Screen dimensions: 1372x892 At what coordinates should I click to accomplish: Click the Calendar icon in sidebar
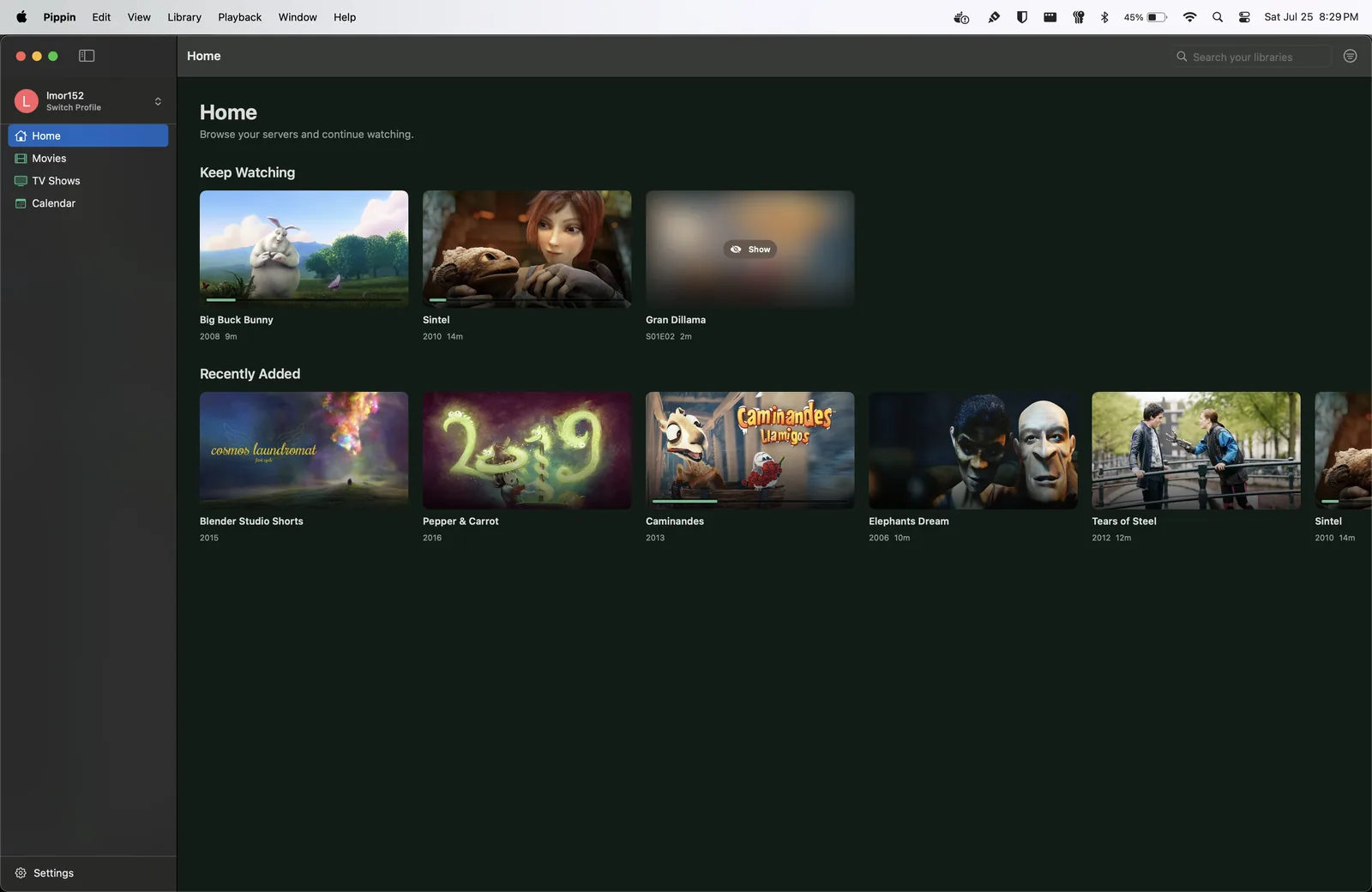[21, 203]
